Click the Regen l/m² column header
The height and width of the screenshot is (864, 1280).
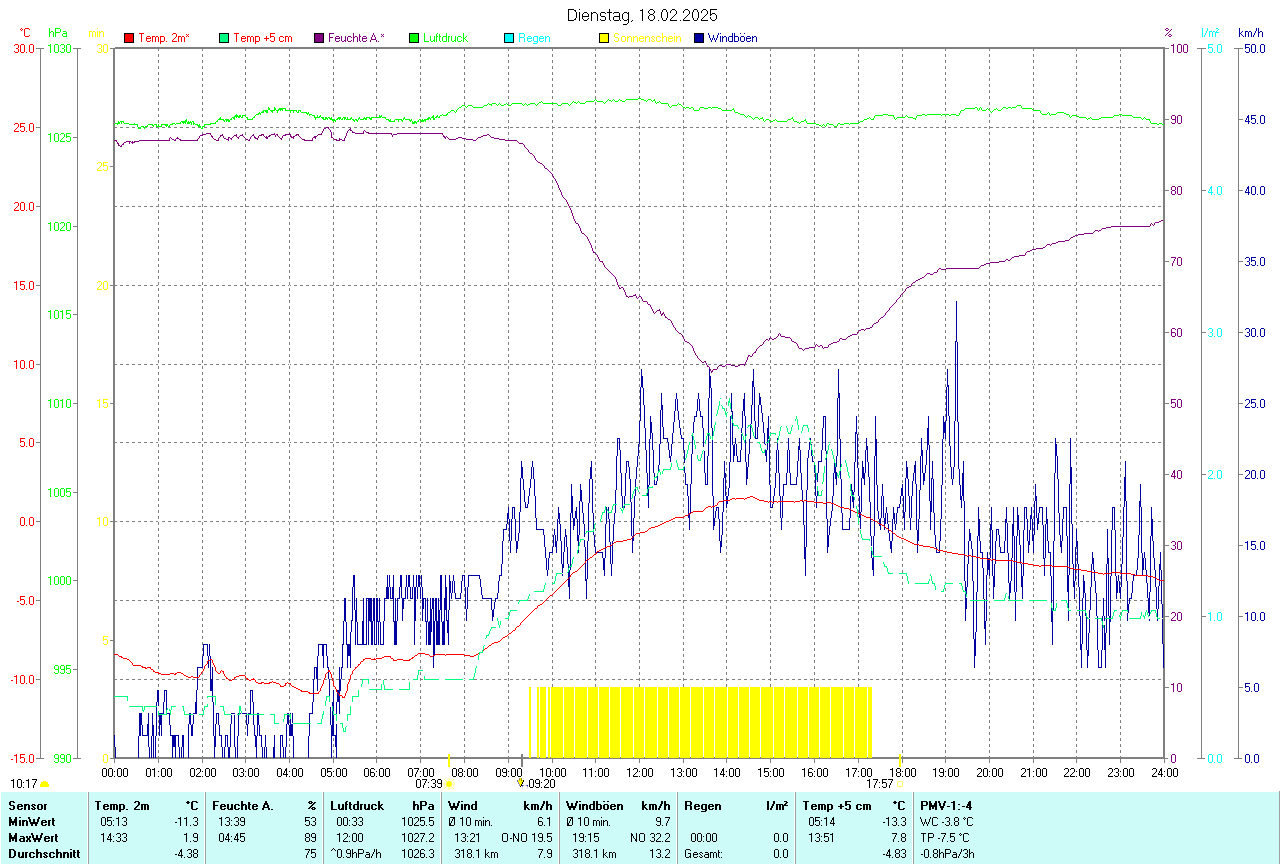point(735,805)
